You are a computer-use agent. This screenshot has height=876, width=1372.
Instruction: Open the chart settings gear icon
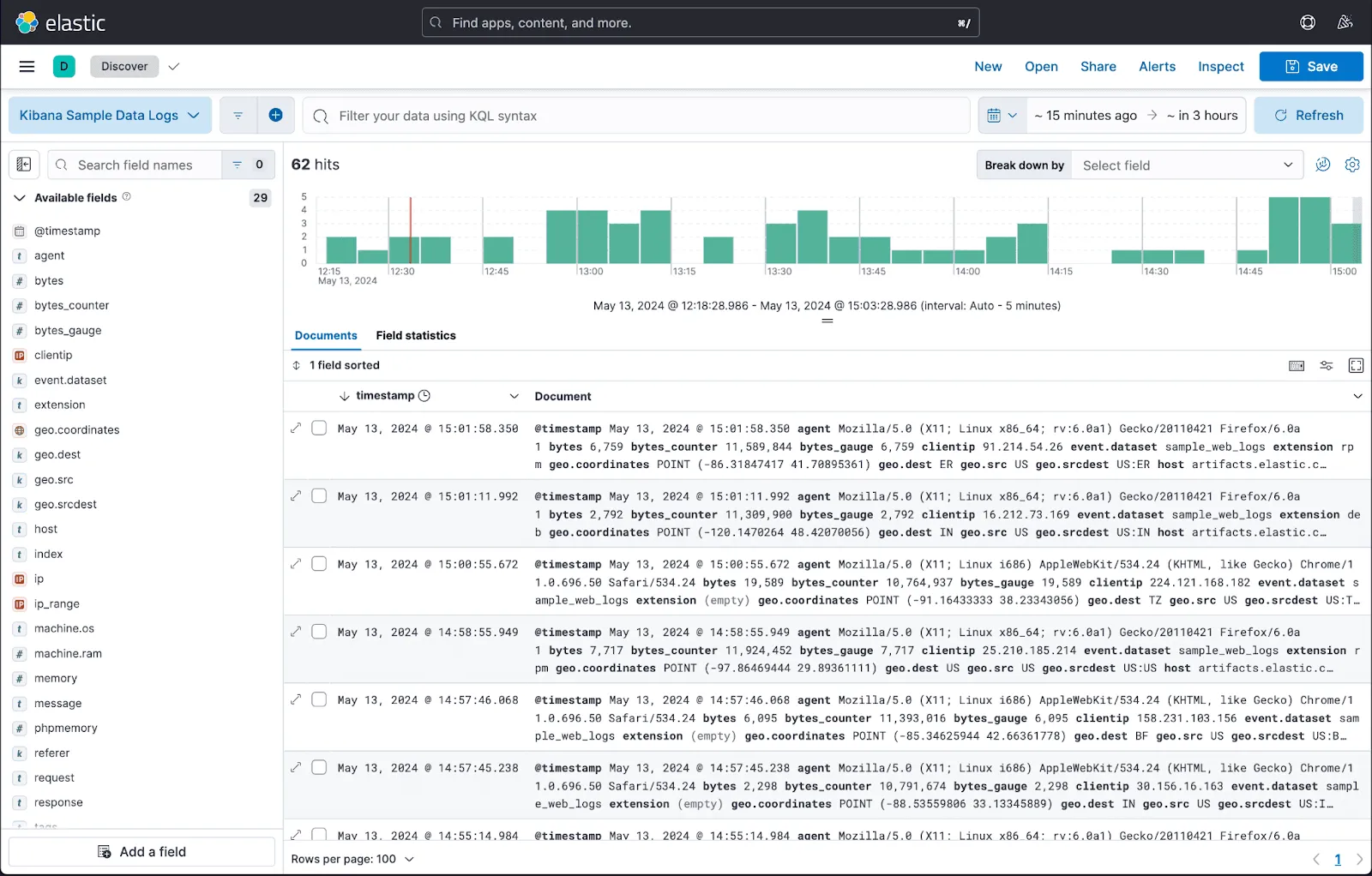tap(1352, 165)
